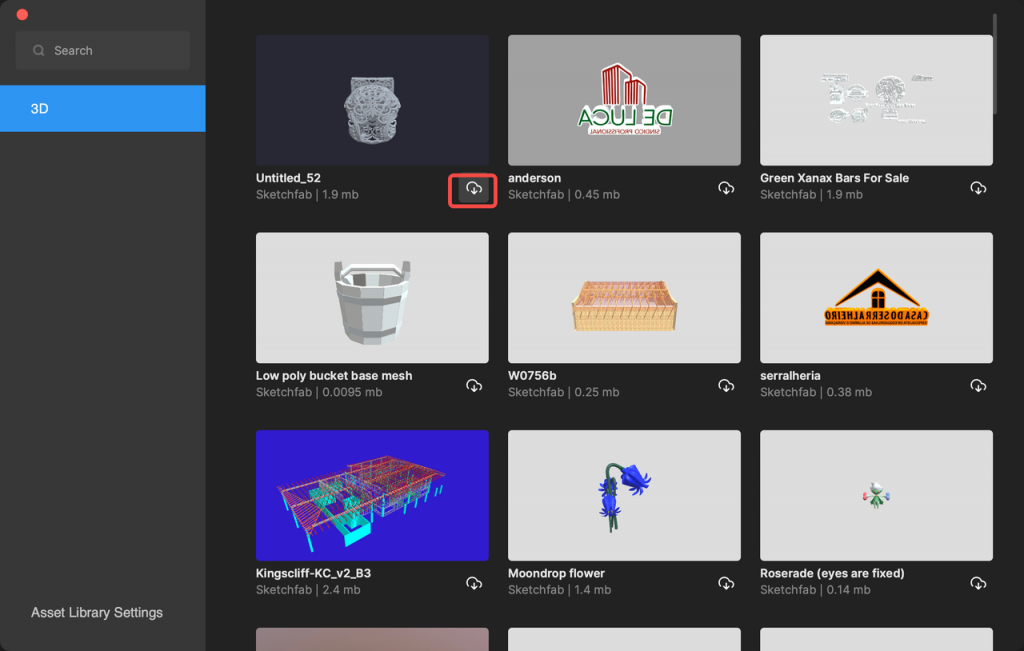Click the asset grid vertical scrollbar
Viewport: 1024px width, 651px height.
(x=995, y=64)
